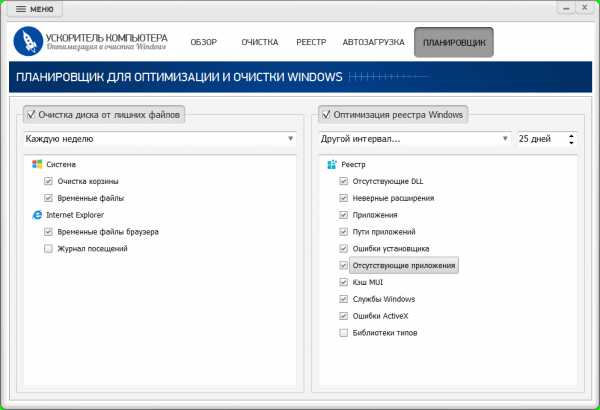Switch to the ОЧИСТКА tab

click(x=259, y=42)
